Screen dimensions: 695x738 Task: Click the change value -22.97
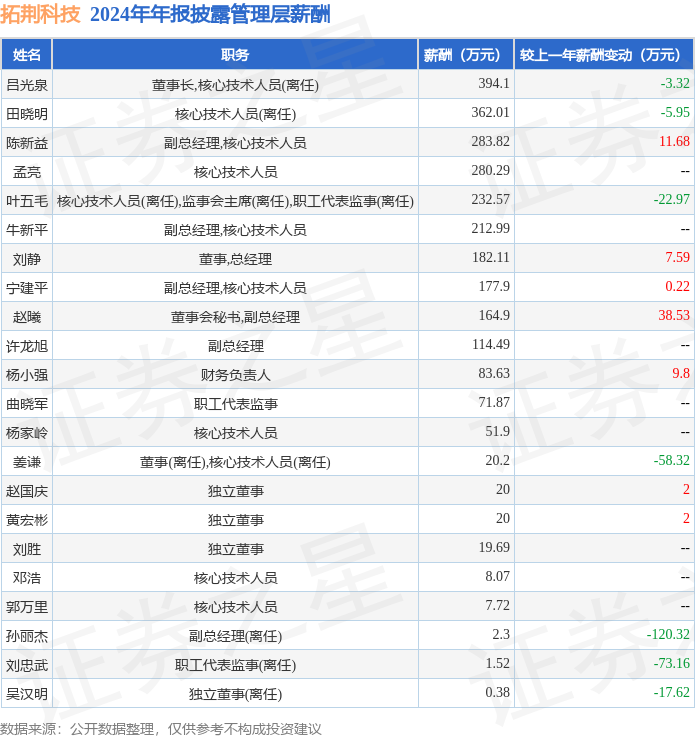pos(671,200)
